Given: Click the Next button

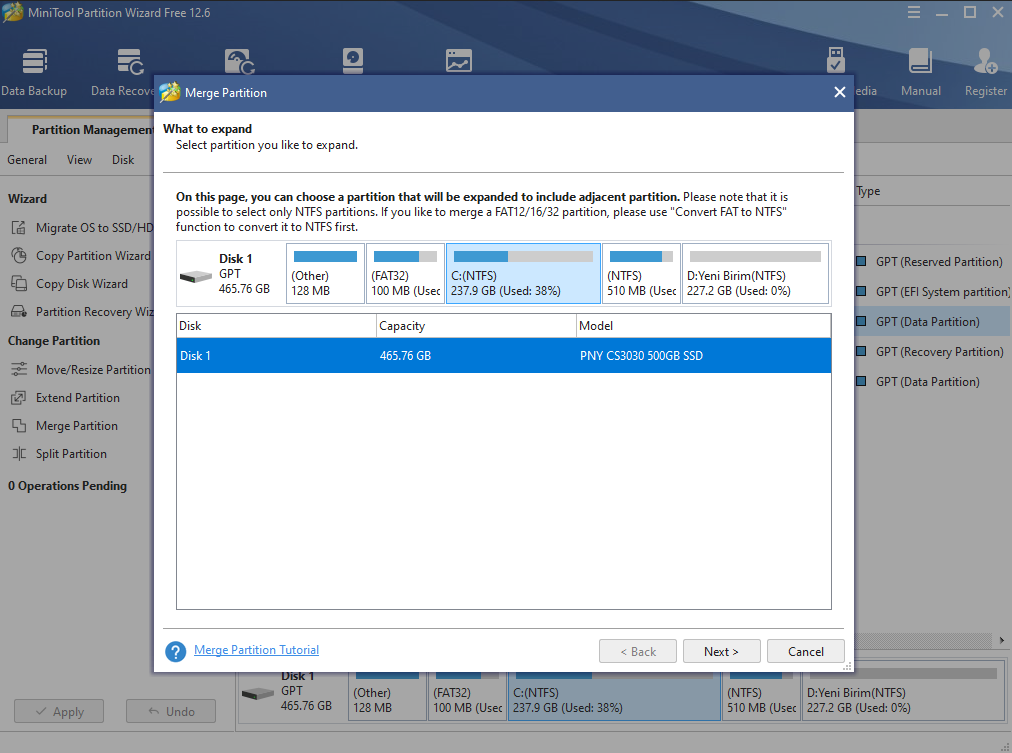Looking at the screenshot, I should coord(722,652).
